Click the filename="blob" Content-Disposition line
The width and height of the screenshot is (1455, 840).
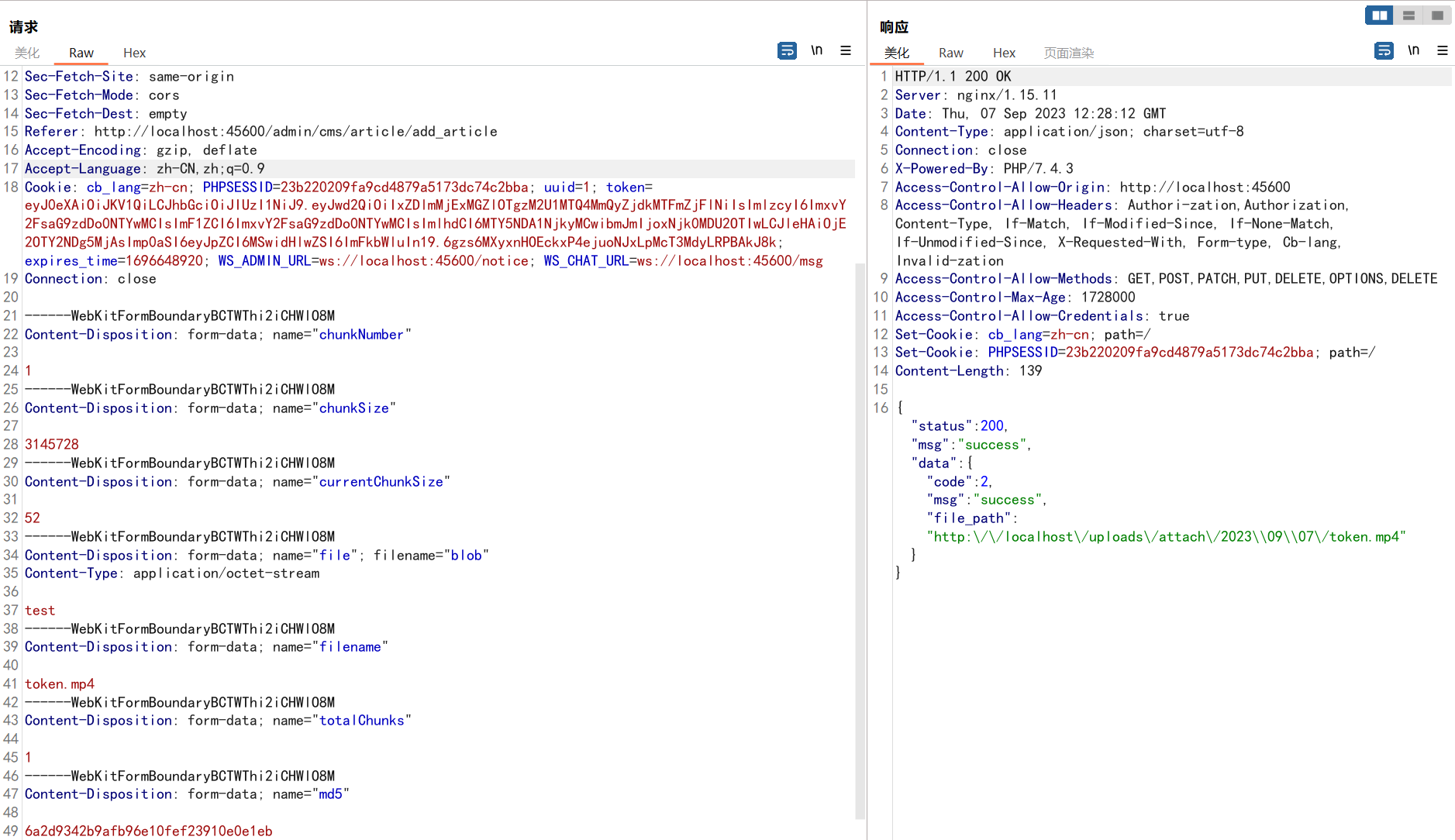point(257,556)
